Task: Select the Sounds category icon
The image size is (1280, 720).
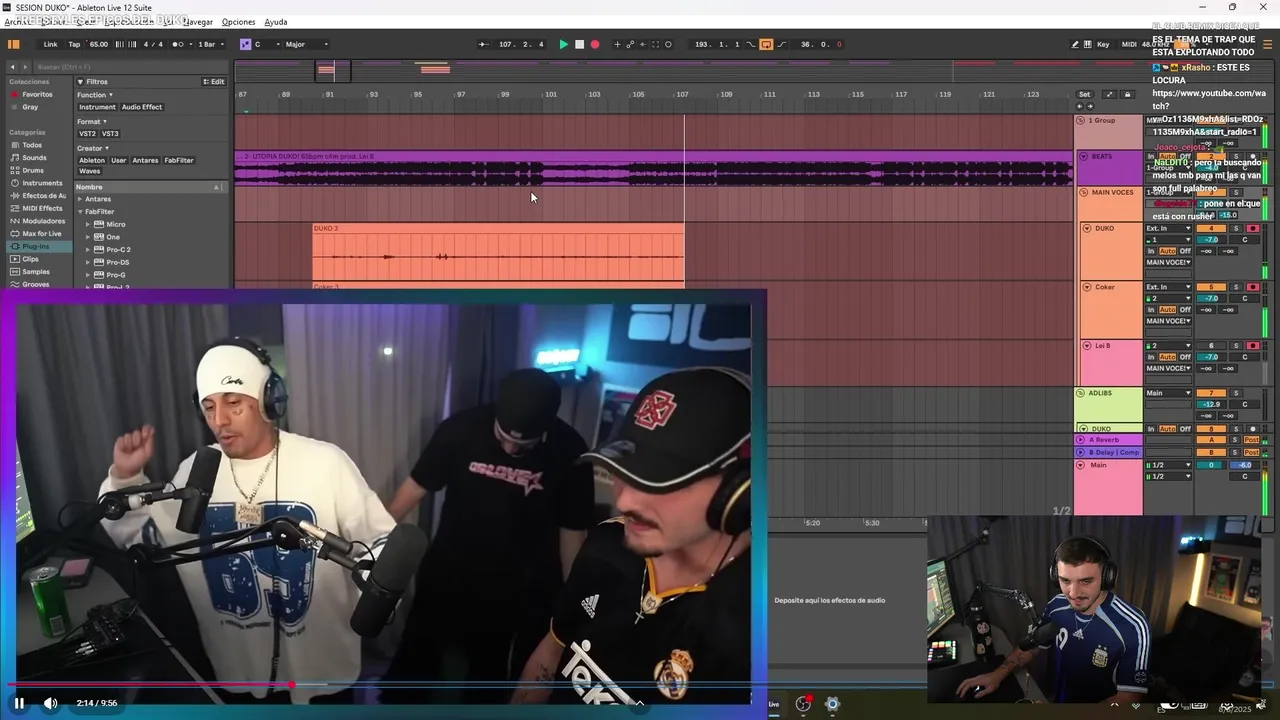Action: [15, 158]
